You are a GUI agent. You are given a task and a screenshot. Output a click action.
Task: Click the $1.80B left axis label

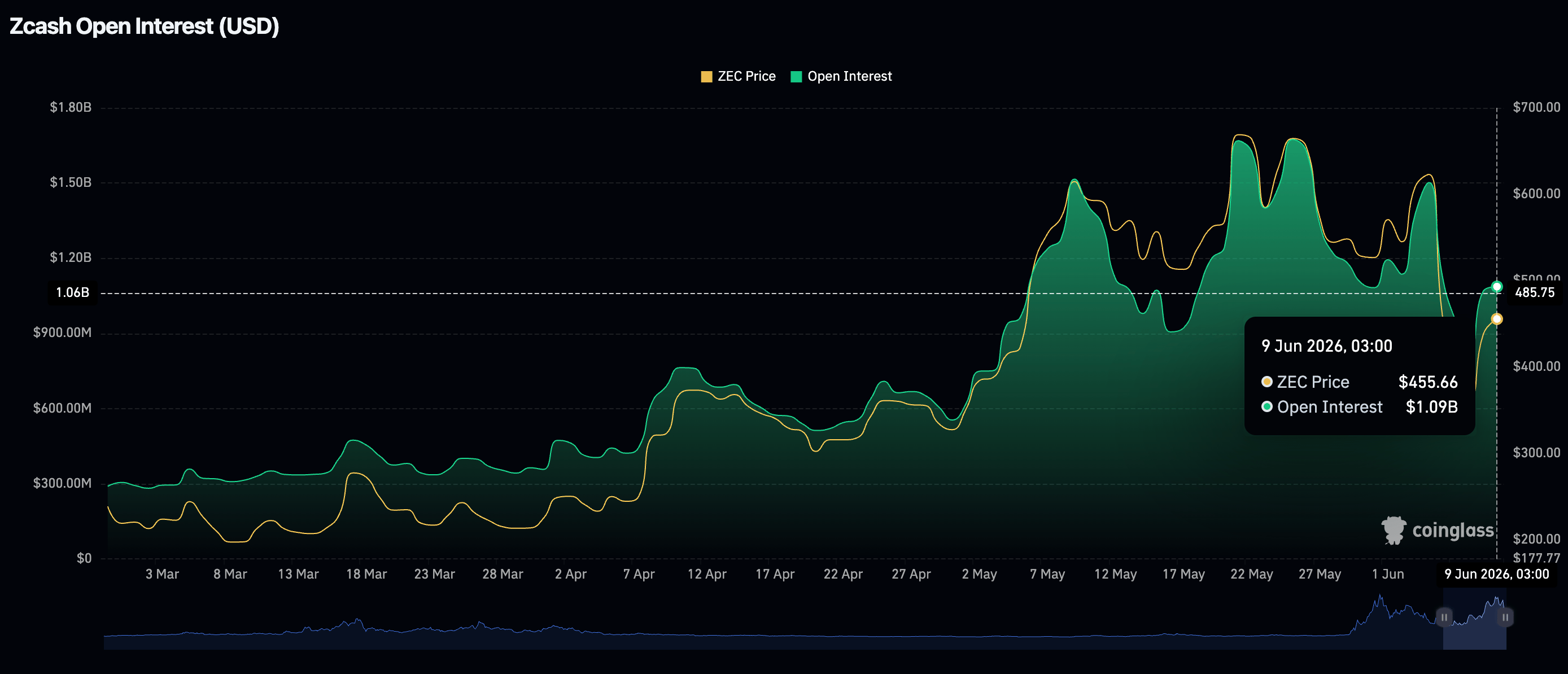[x=71, y=108]
